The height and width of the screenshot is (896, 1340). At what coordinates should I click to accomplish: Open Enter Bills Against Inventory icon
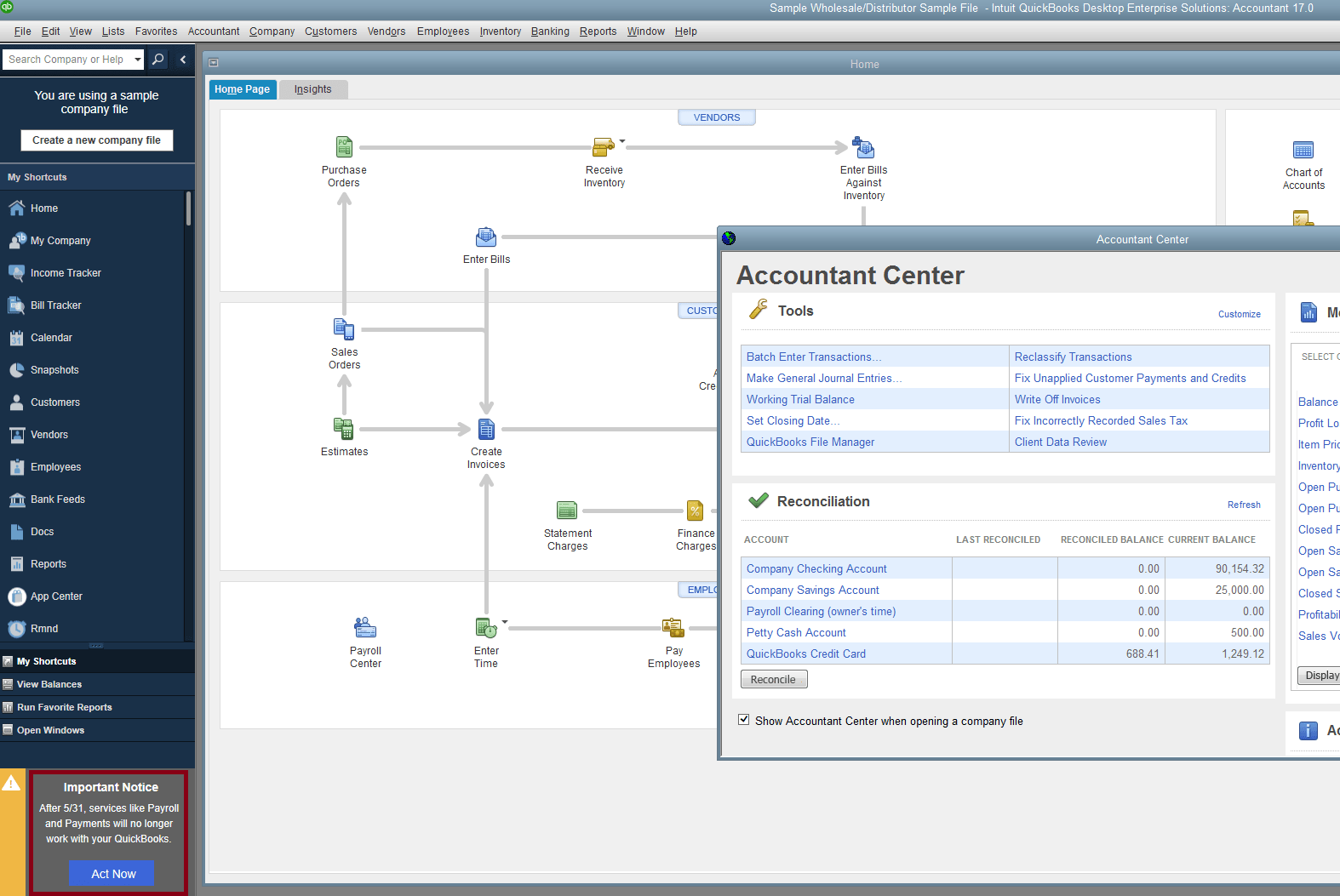pyautogui.click(x=863, y=148)
